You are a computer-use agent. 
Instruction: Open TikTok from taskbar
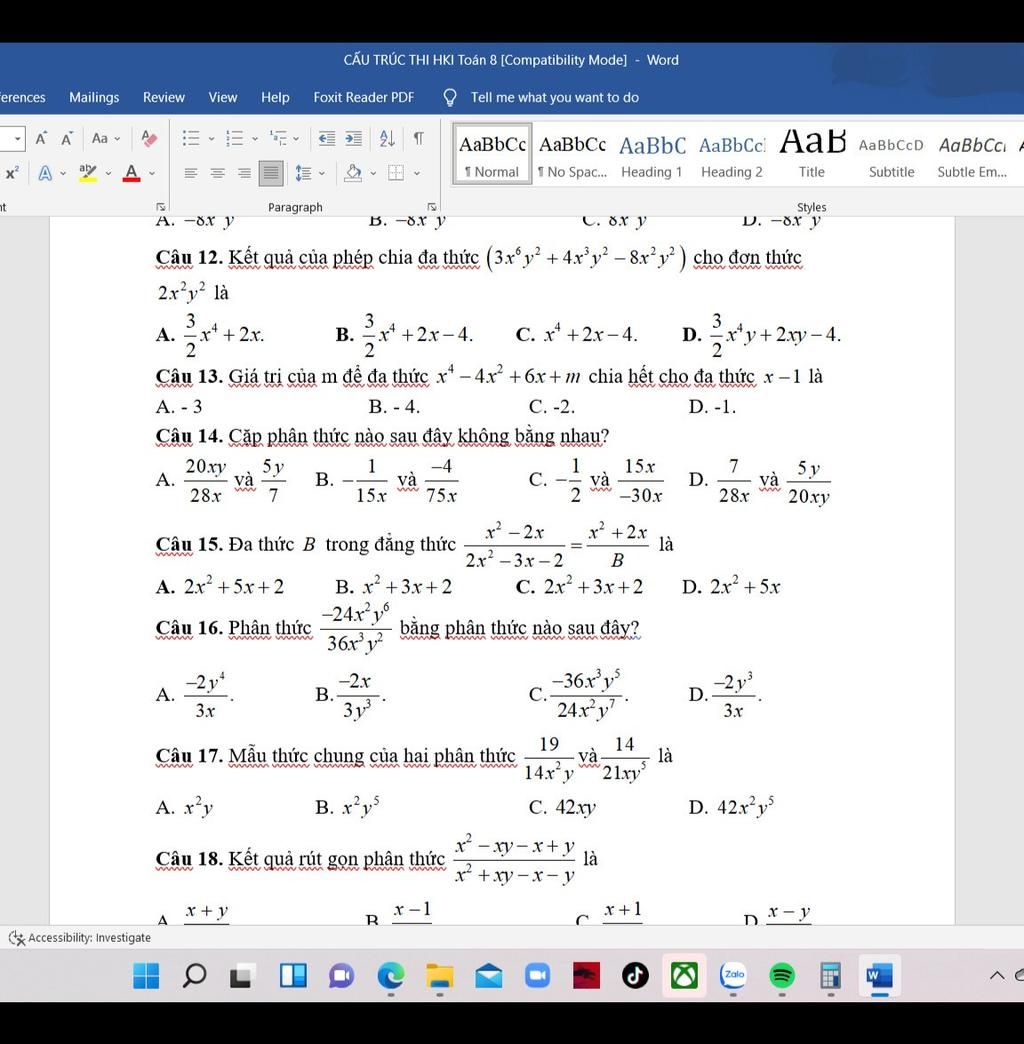(x=635, y=976)
